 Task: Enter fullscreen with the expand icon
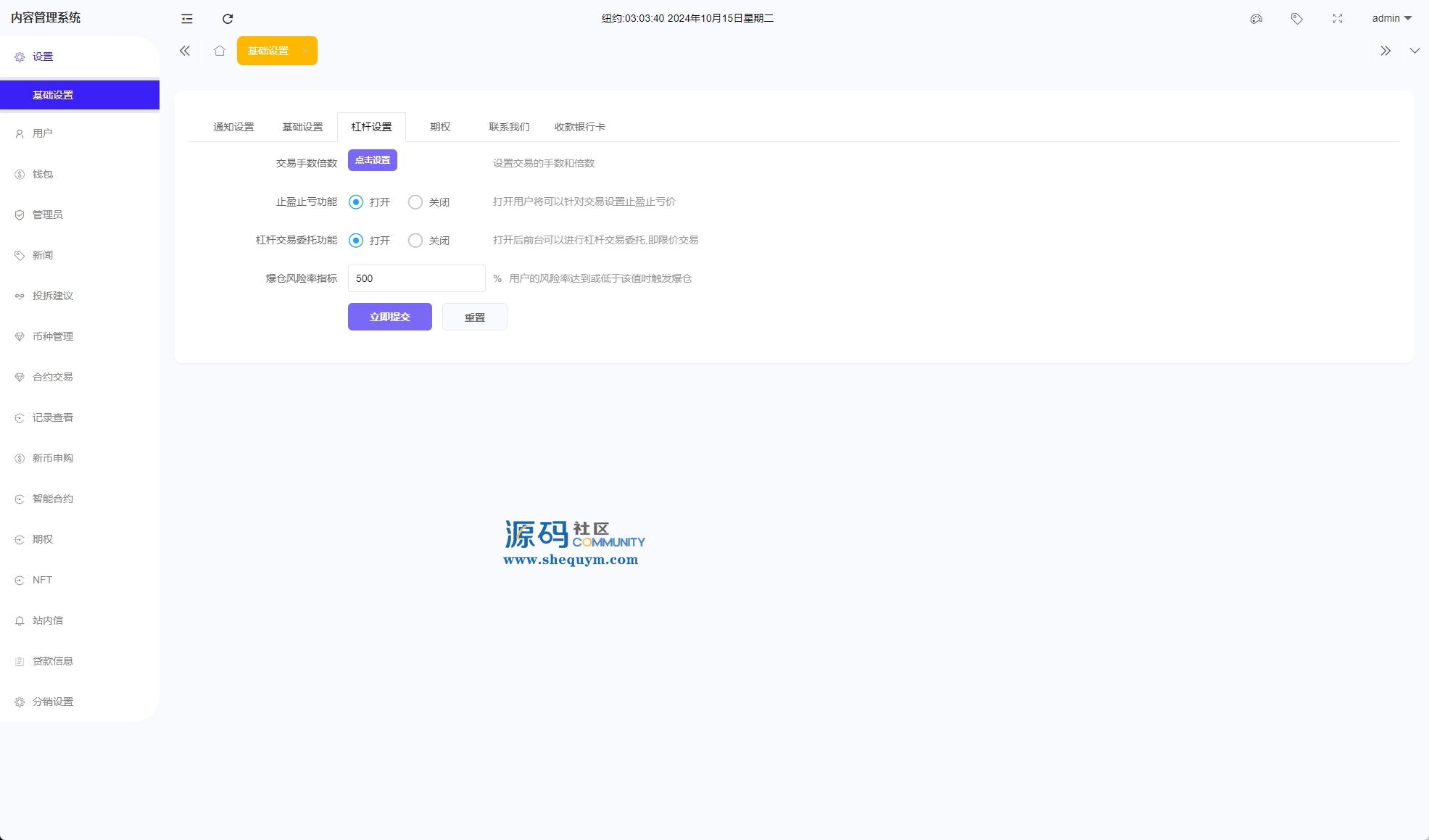(x=1338, y=19)
